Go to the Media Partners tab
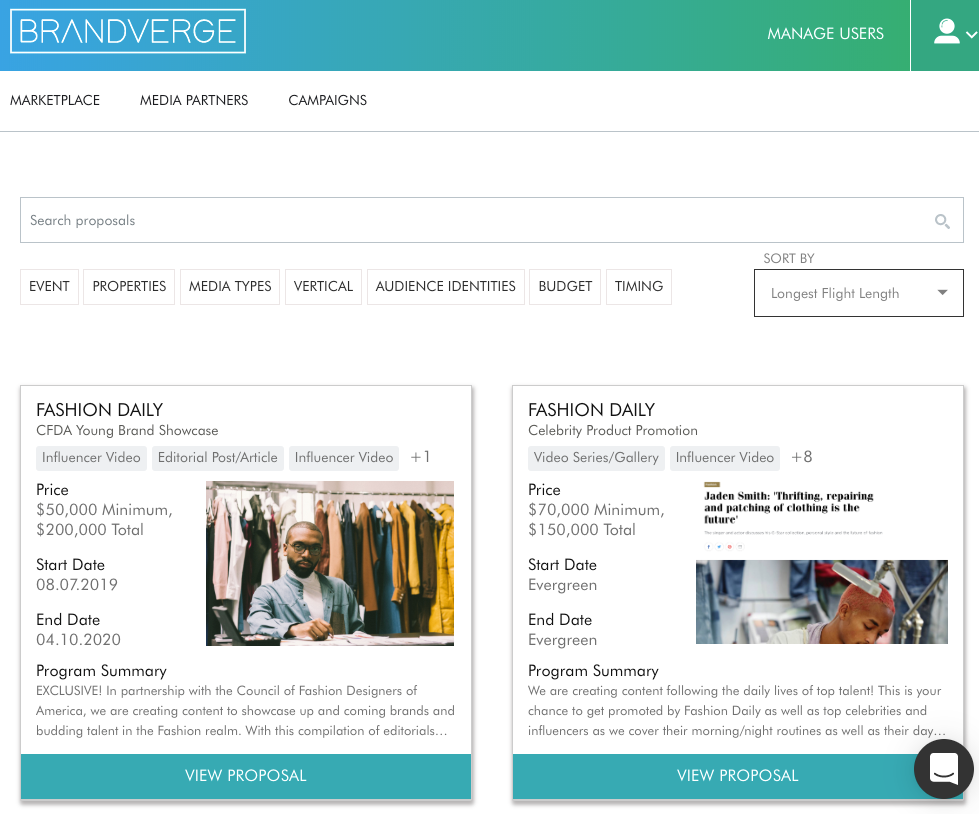 194,101
